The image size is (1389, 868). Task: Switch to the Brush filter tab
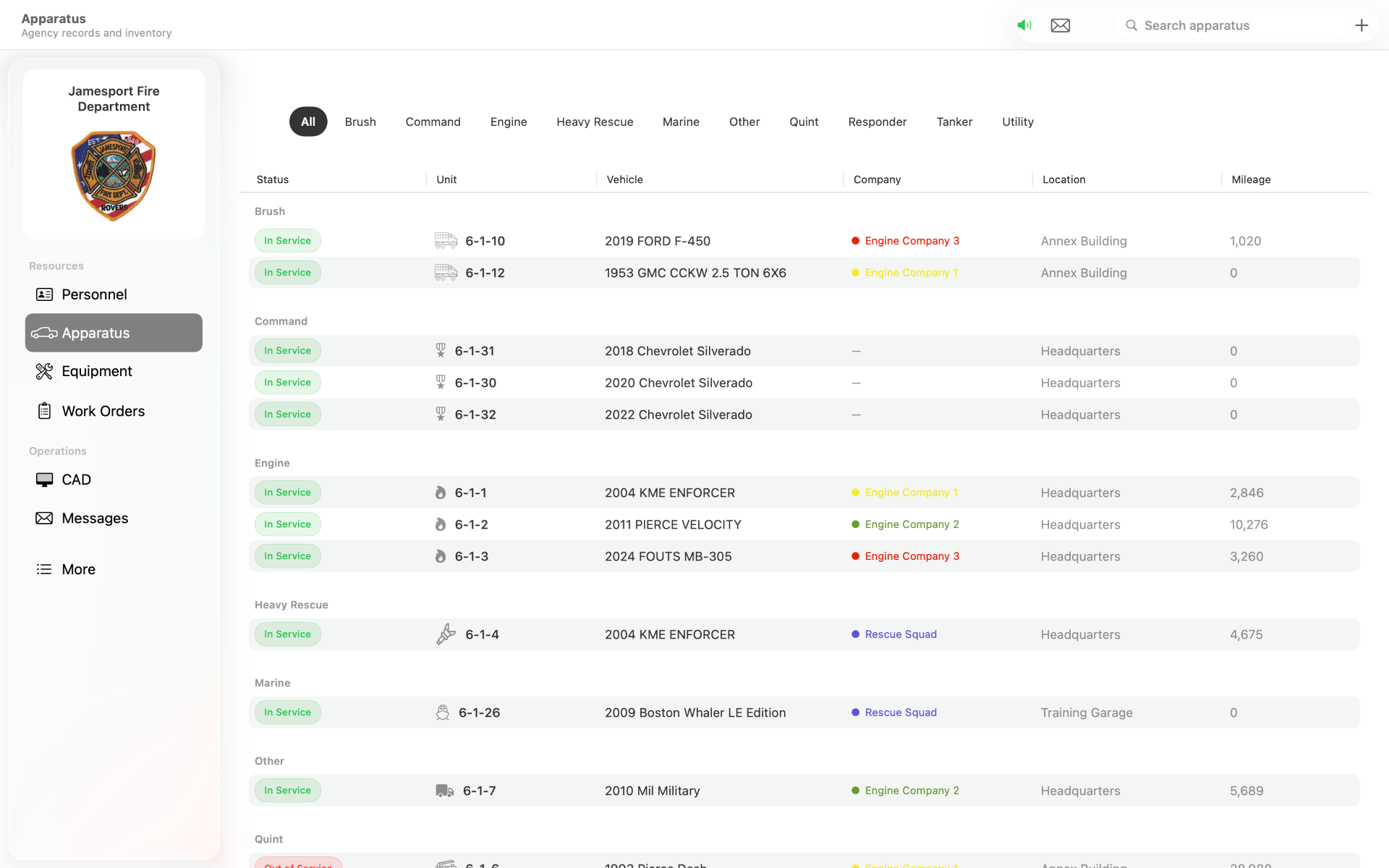pos(360,122)
